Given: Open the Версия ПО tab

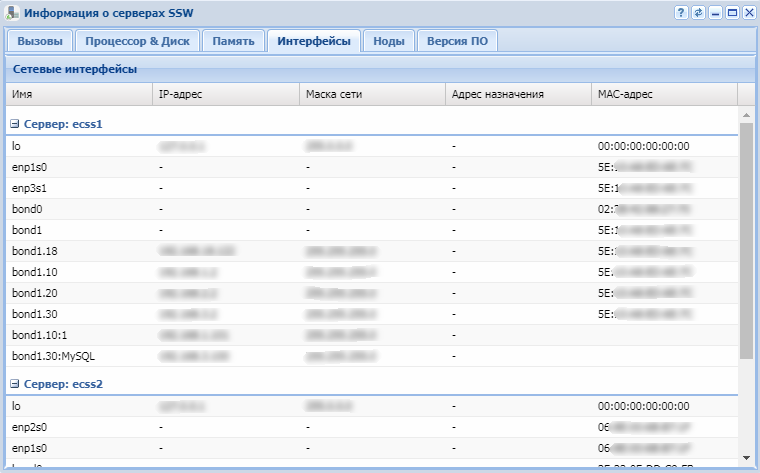Looking at the screenshot, I should [x=457, y=41].
